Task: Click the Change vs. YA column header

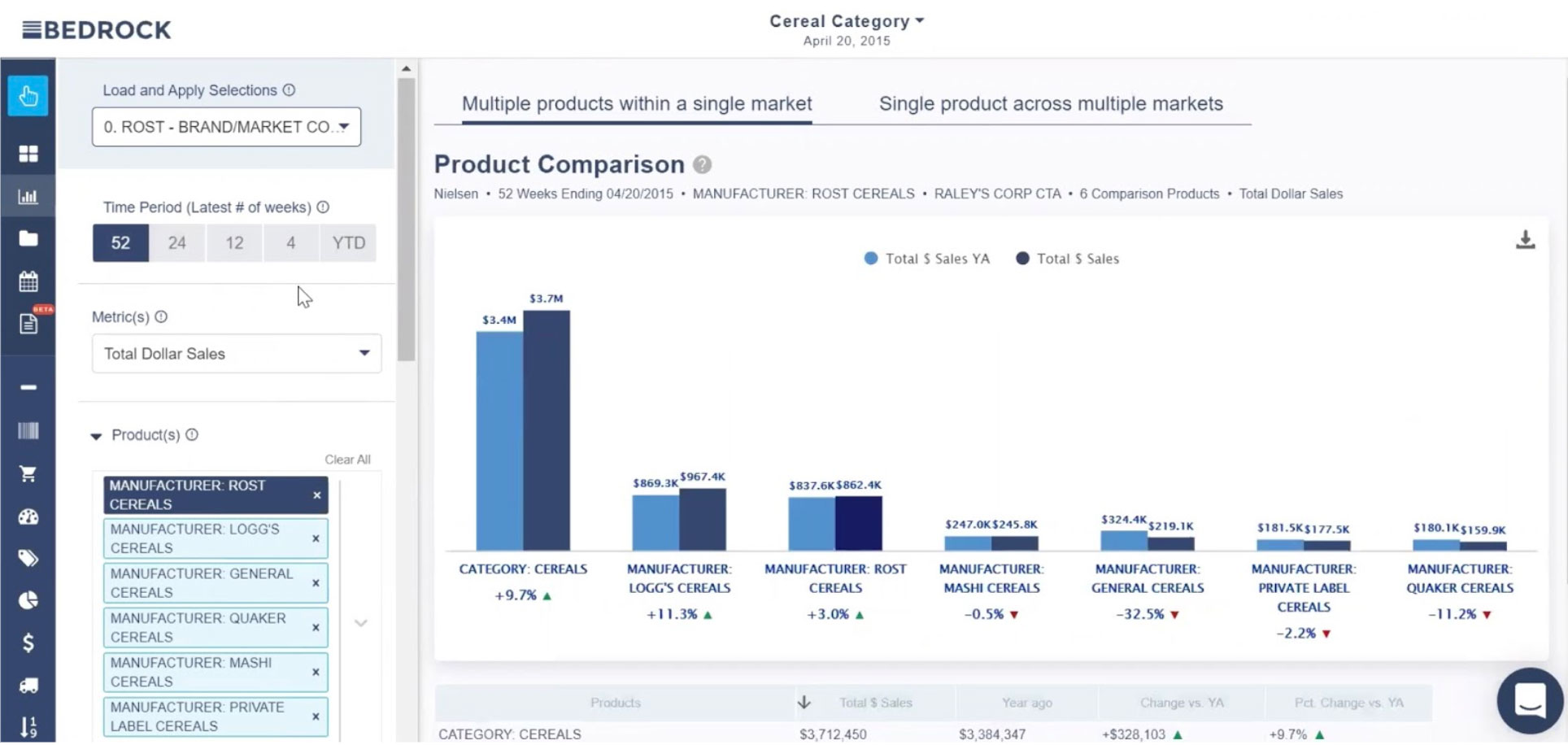Action: (1182, 703)
